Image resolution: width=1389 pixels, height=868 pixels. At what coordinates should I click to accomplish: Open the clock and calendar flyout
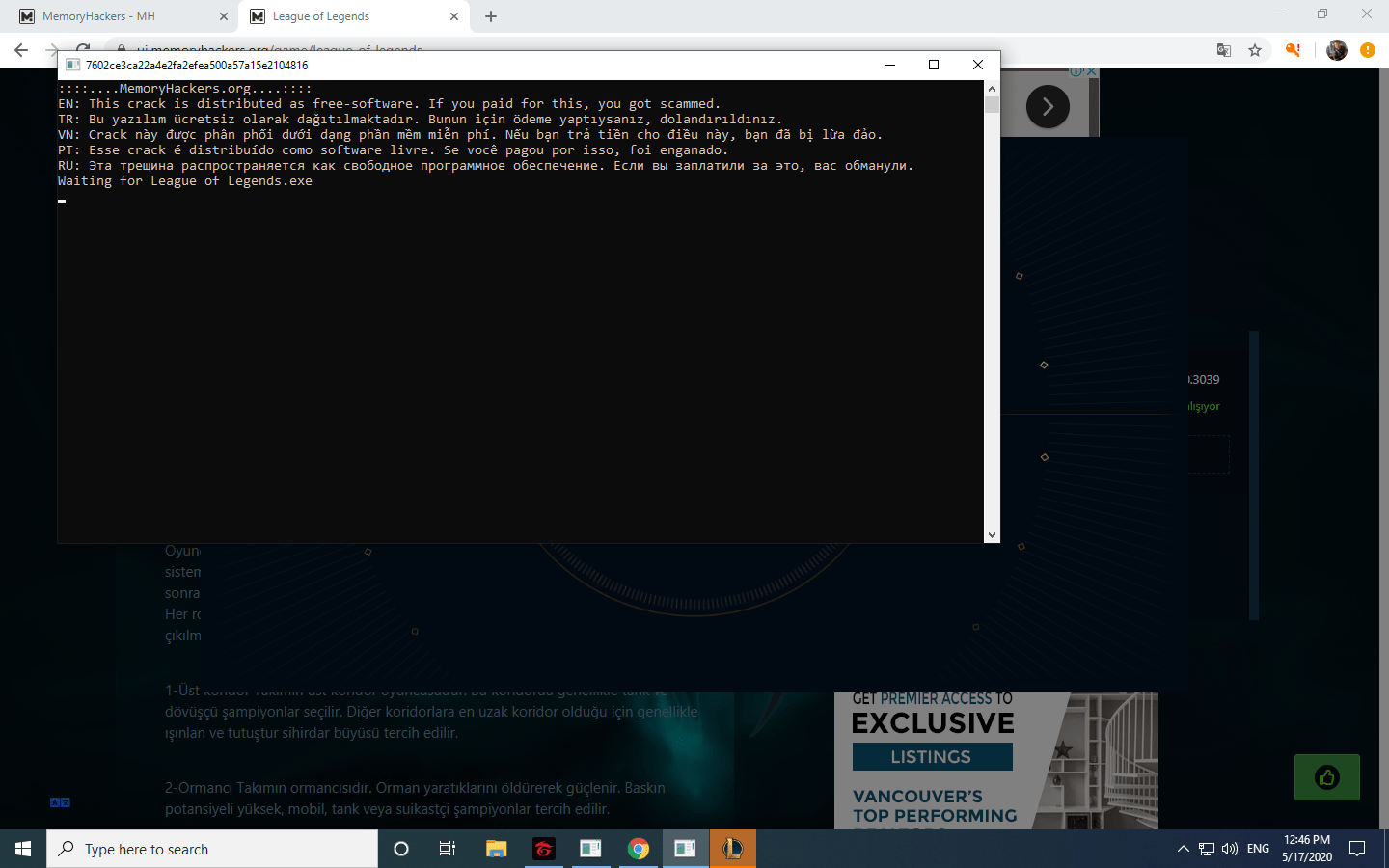click(1307, 849)
